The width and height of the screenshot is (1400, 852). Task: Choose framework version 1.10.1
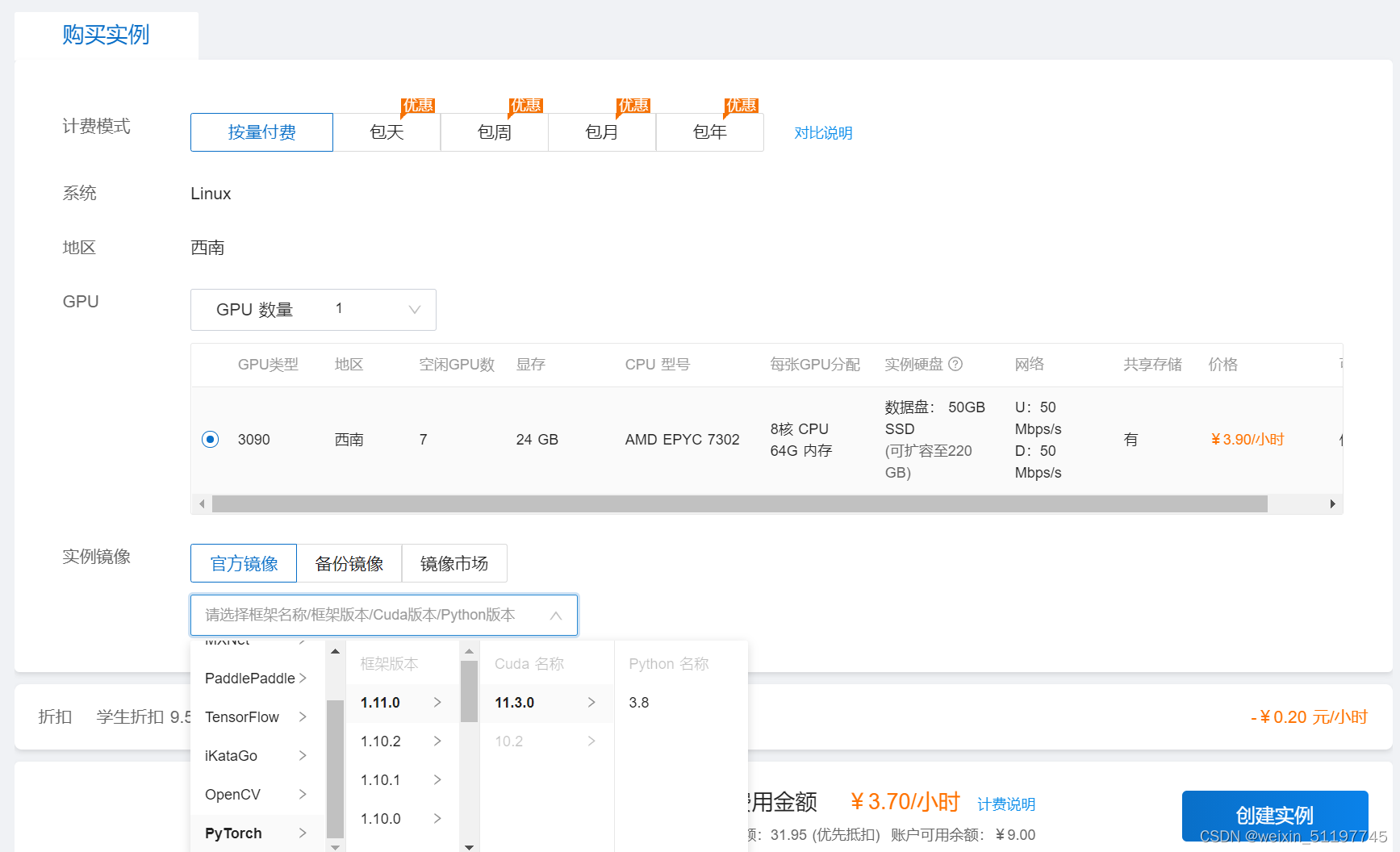(402, 780)
